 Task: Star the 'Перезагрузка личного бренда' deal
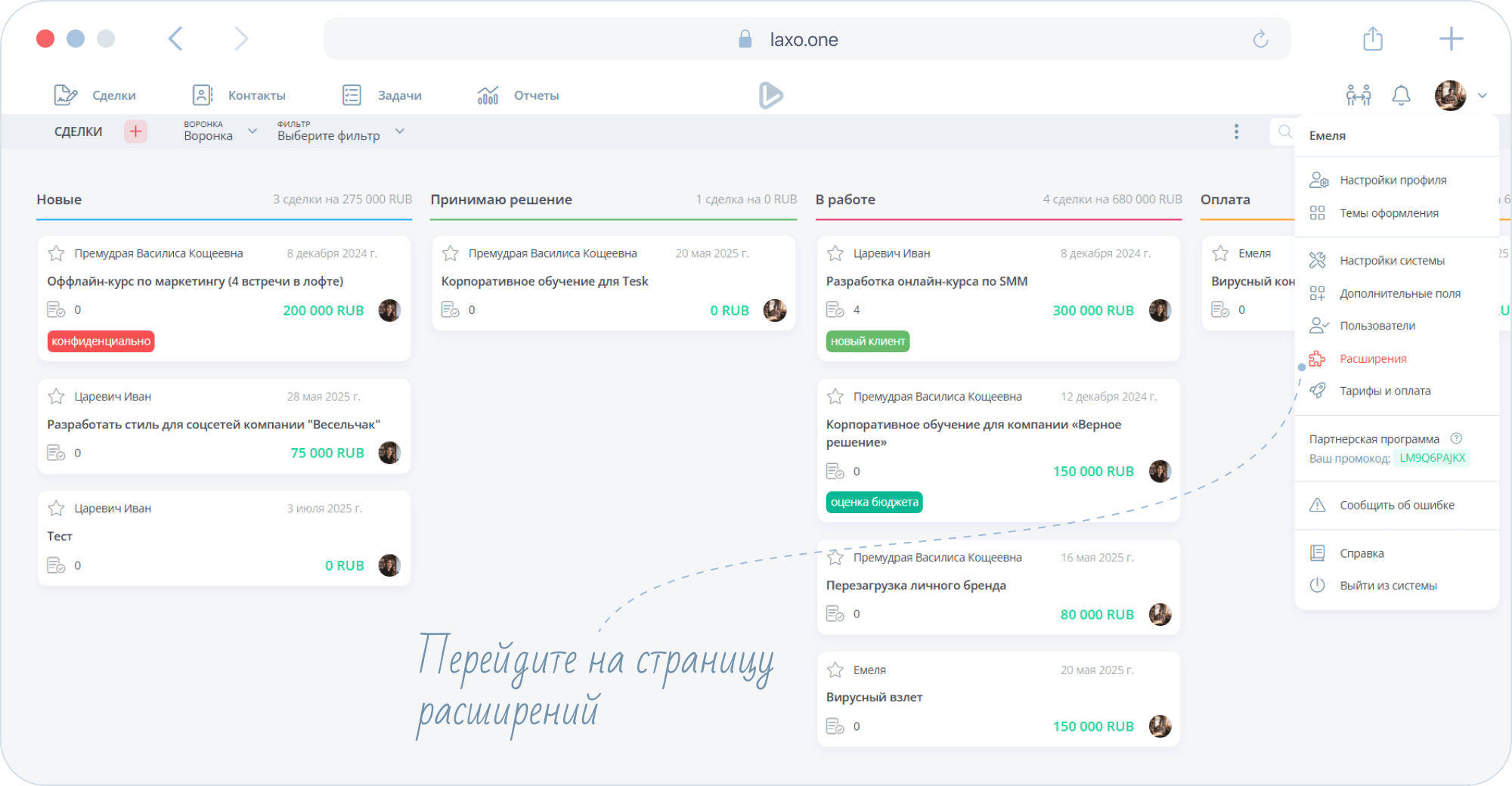(x=835, y=558)
